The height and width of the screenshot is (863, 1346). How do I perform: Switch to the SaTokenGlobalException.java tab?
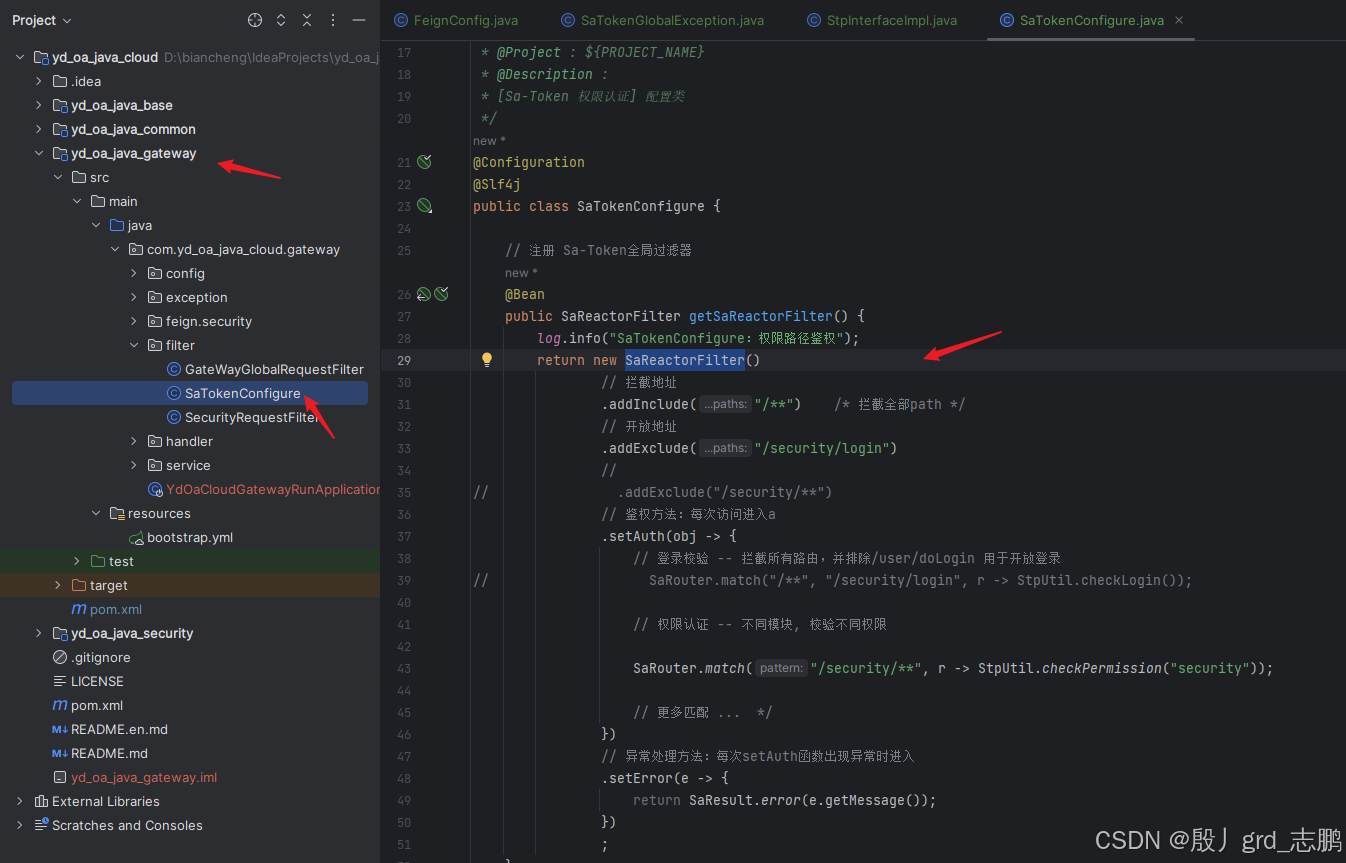[x=662, y=20]
